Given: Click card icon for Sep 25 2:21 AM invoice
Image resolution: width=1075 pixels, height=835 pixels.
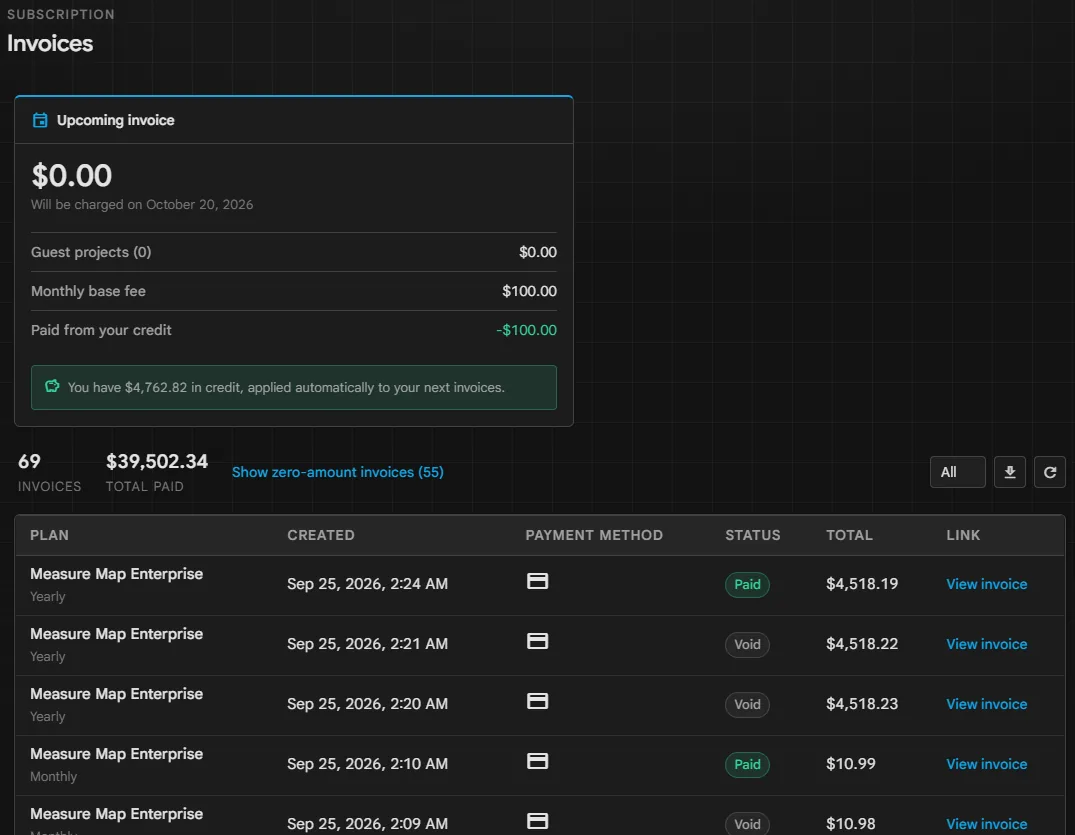Looking at the screenshot, I should pos(538,642).
